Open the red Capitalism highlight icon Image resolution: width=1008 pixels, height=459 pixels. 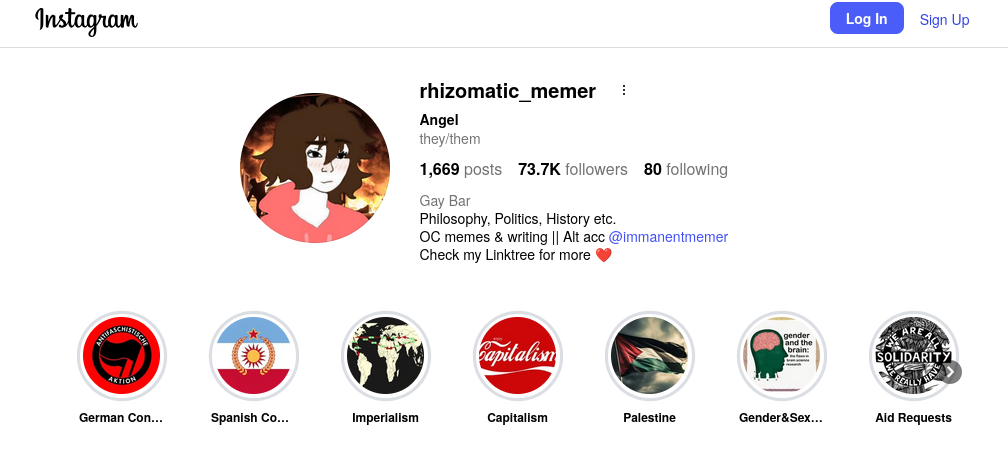[x=517, y=356]
